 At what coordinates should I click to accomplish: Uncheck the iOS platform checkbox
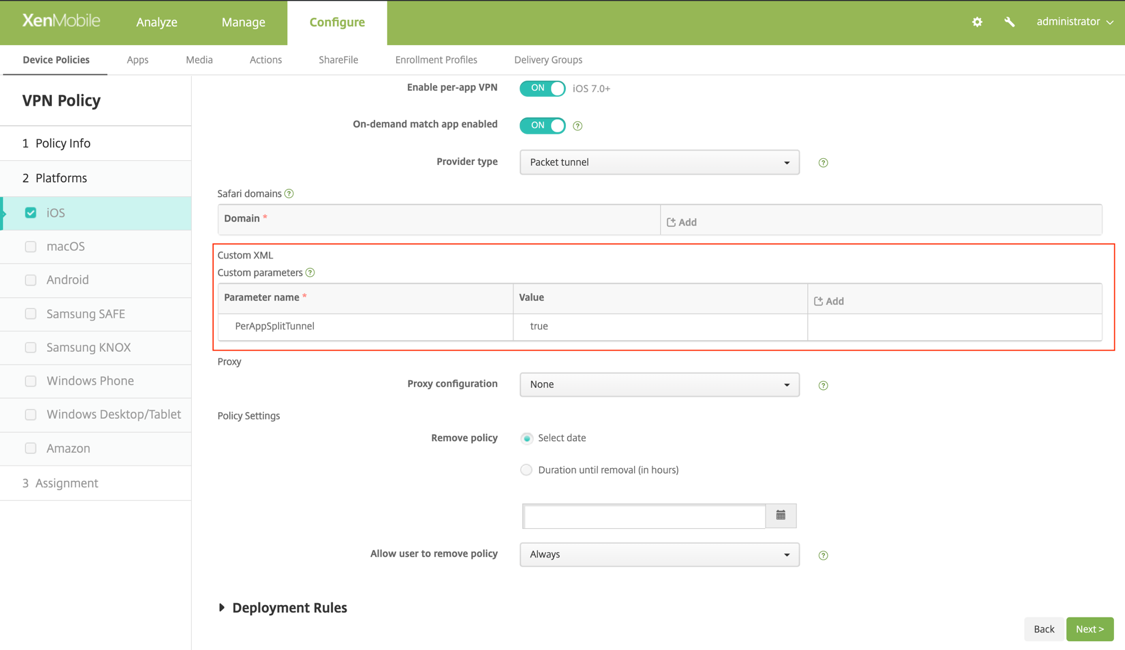click(x=31, y=212)
